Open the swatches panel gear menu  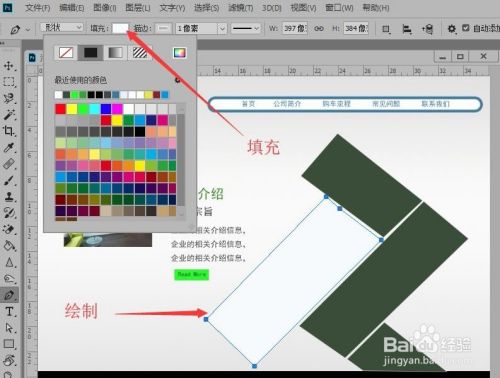[x=177, y=80]
